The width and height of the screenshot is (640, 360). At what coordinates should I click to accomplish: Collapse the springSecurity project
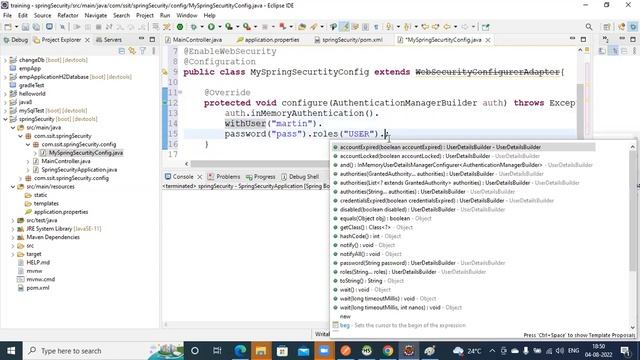5,119
